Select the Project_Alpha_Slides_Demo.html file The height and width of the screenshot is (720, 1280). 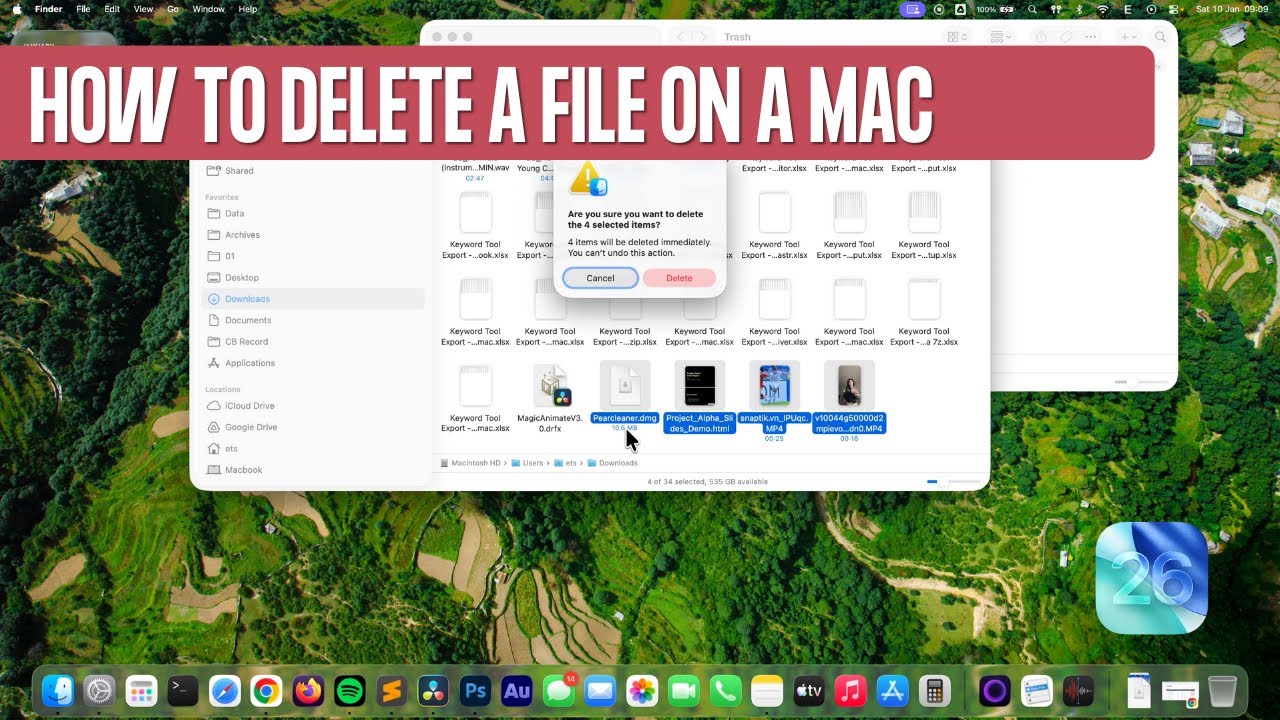(x=700, y=398)
